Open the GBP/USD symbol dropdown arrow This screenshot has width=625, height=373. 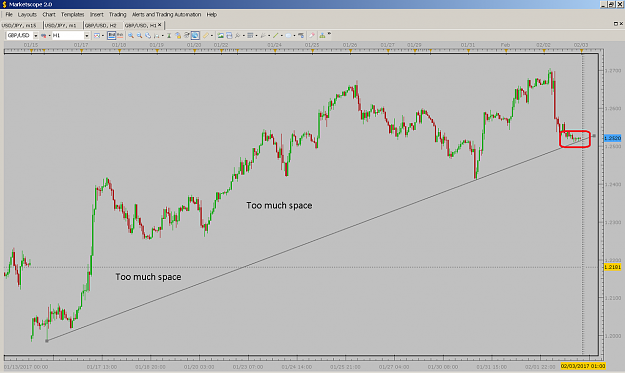[35, 35]
